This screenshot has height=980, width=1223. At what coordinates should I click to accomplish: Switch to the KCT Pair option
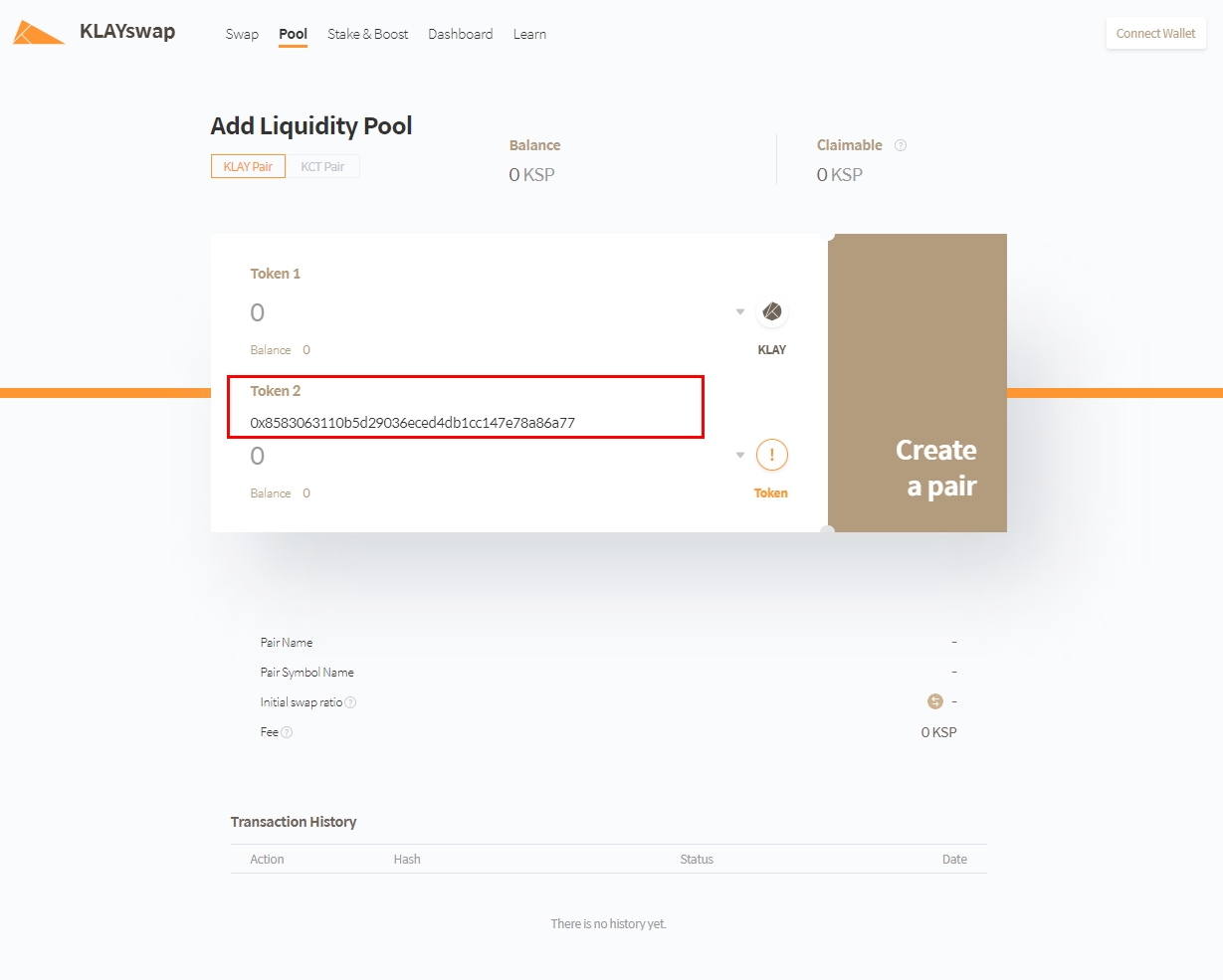point(322,166)
